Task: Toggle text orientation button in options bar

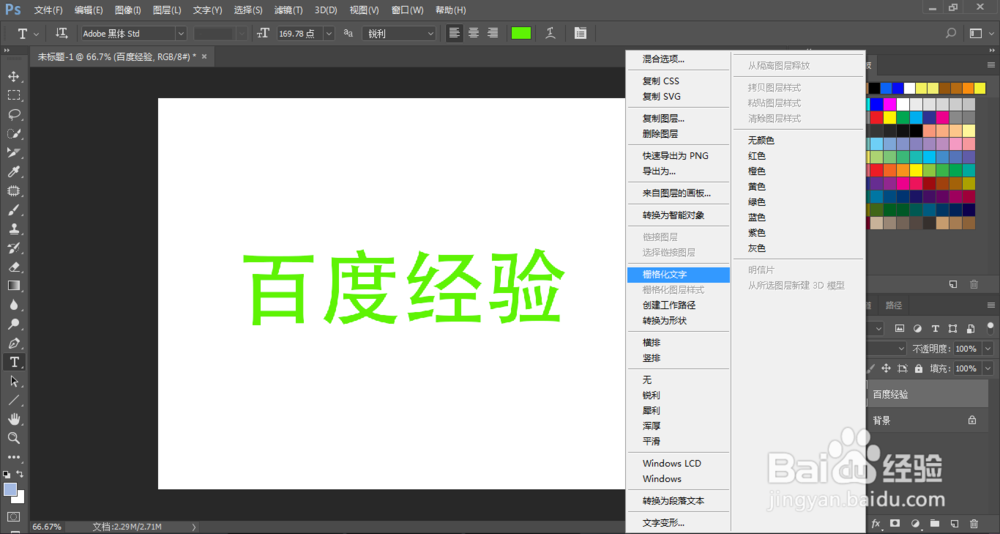Action: click(x=62, y=33)
